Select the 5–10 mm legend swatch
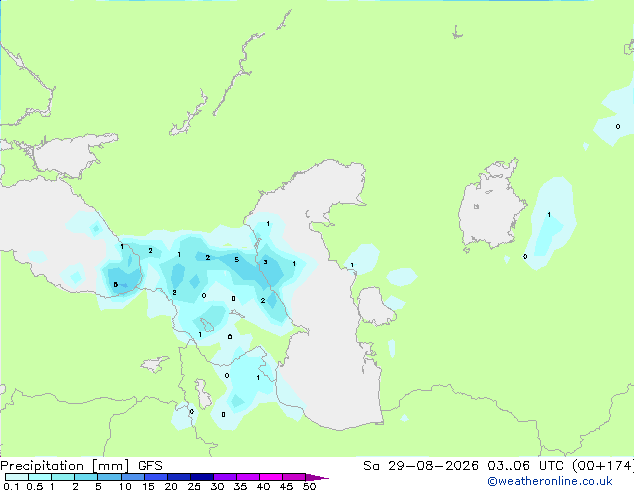The image size is (634, 490). [x=109, y=477]
